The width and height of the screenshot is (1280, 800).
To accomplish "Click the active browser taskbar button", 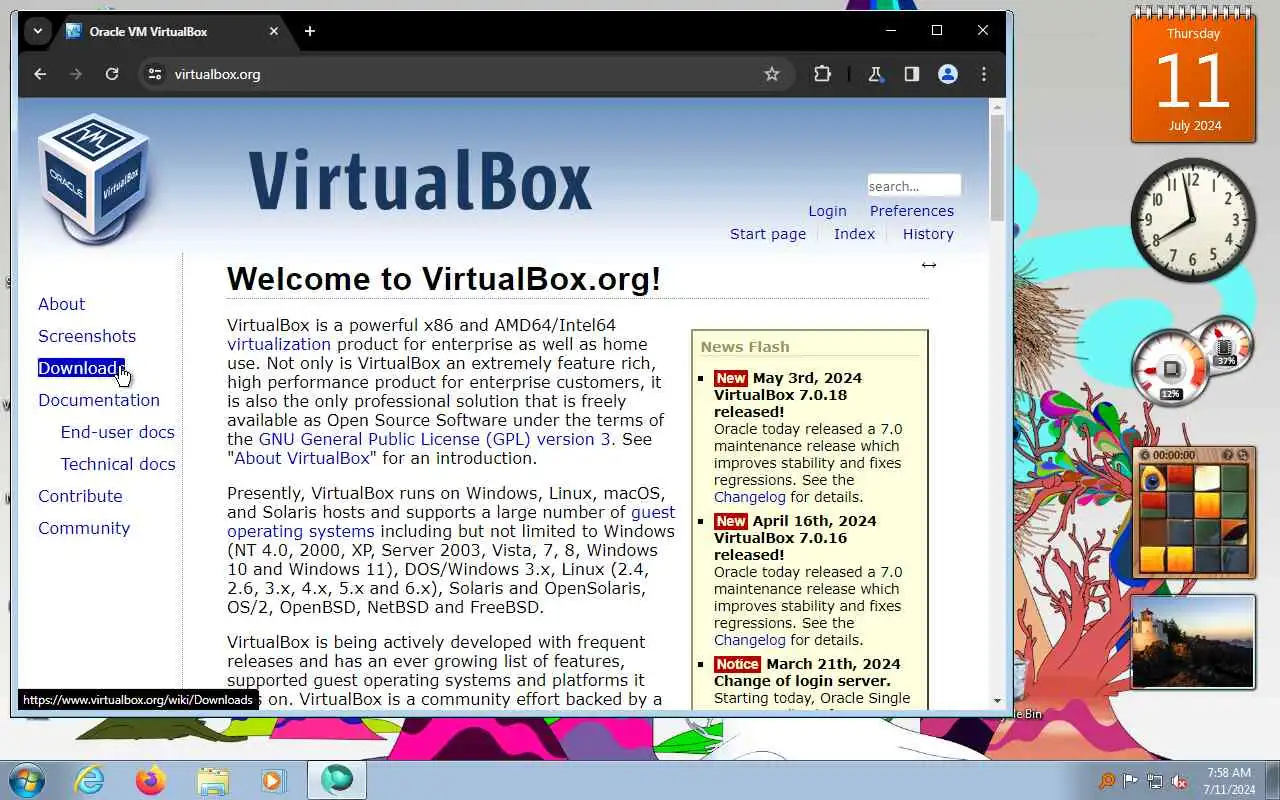I will tap(337, 780).
